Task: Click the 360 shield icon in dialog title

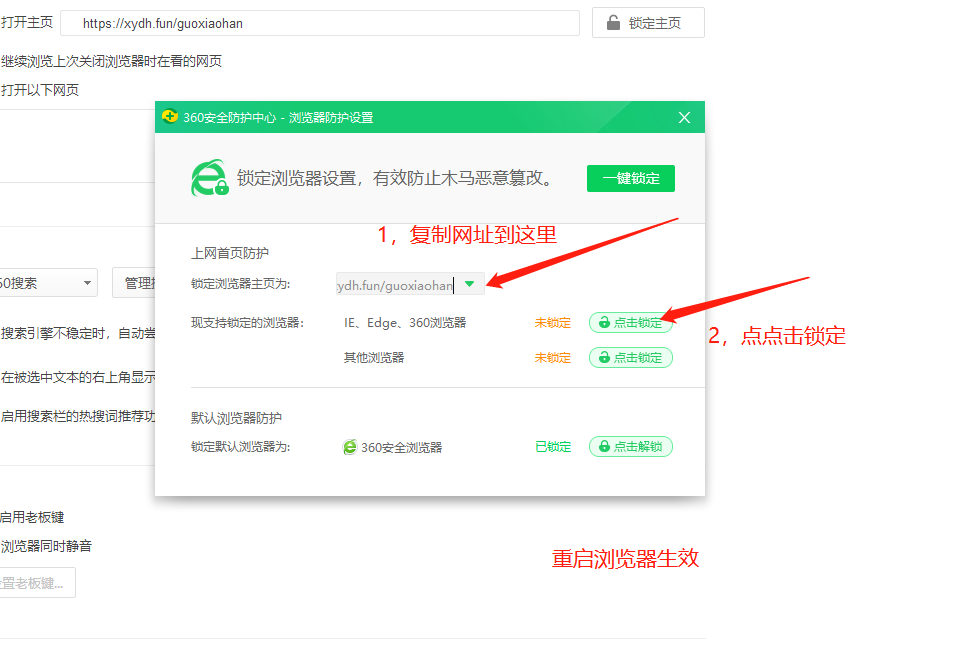Action: tap(170, 117)
